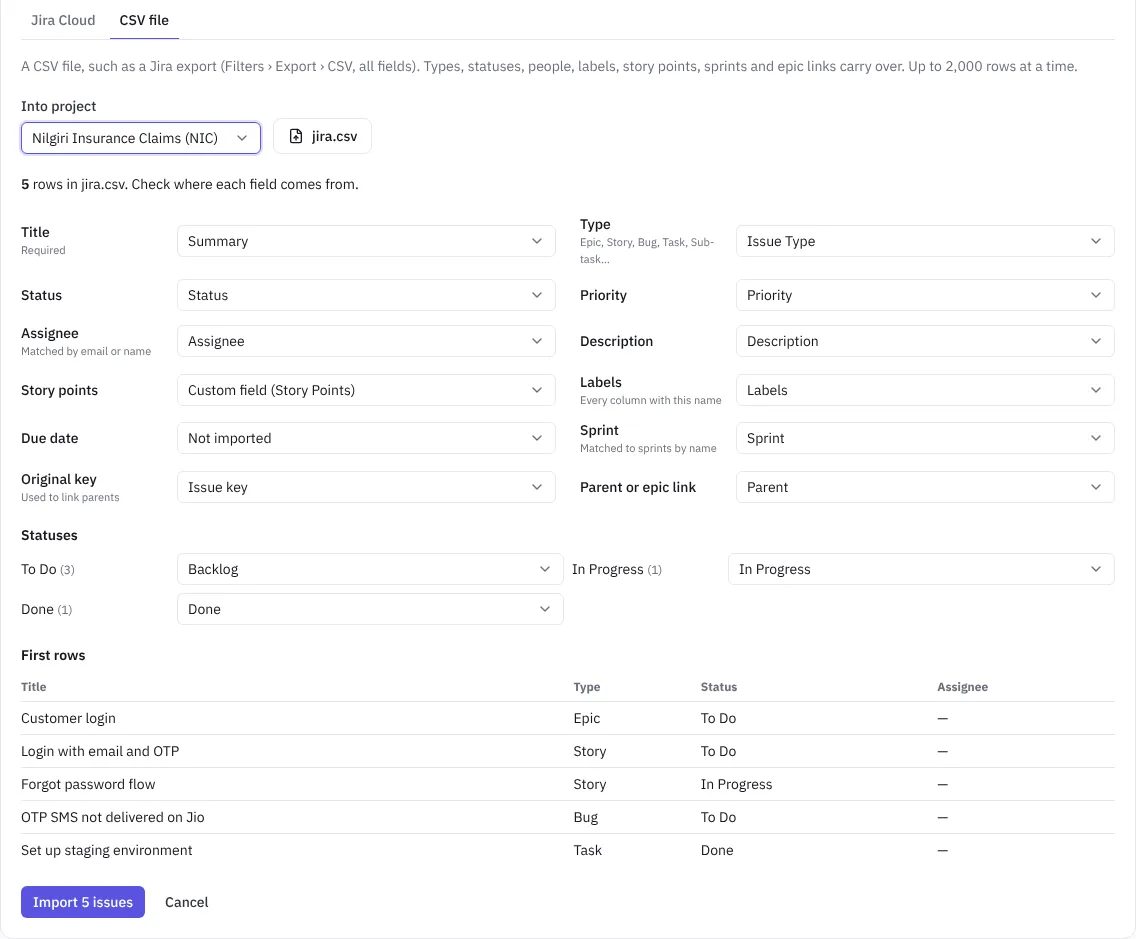Image resolution: width=1136 pixels, height=939 pixels.
Task: Open the Due date dropdown set to Not imported
Action: click(x=366, y=438)
